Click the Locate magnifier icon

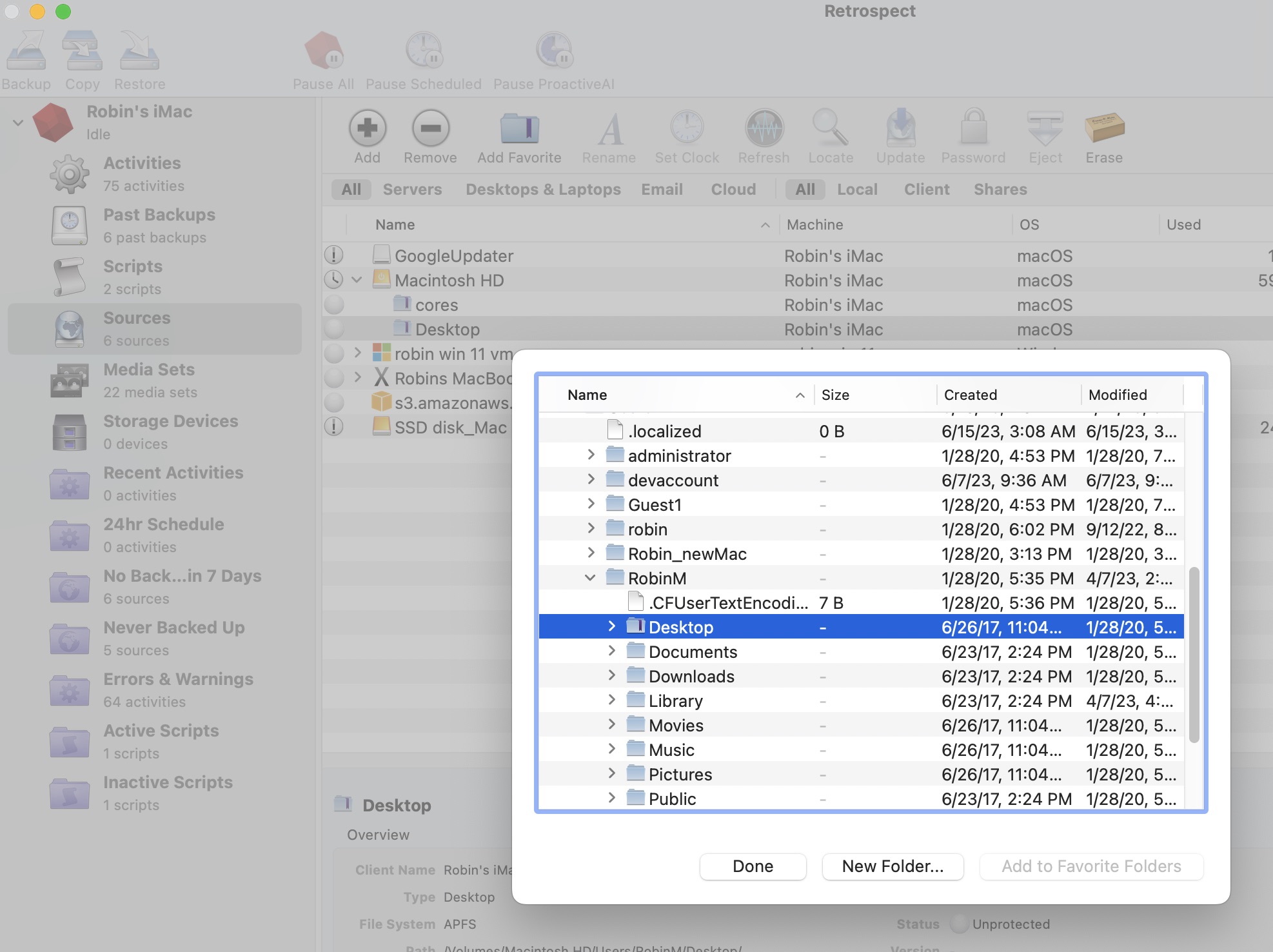(831, 128)
